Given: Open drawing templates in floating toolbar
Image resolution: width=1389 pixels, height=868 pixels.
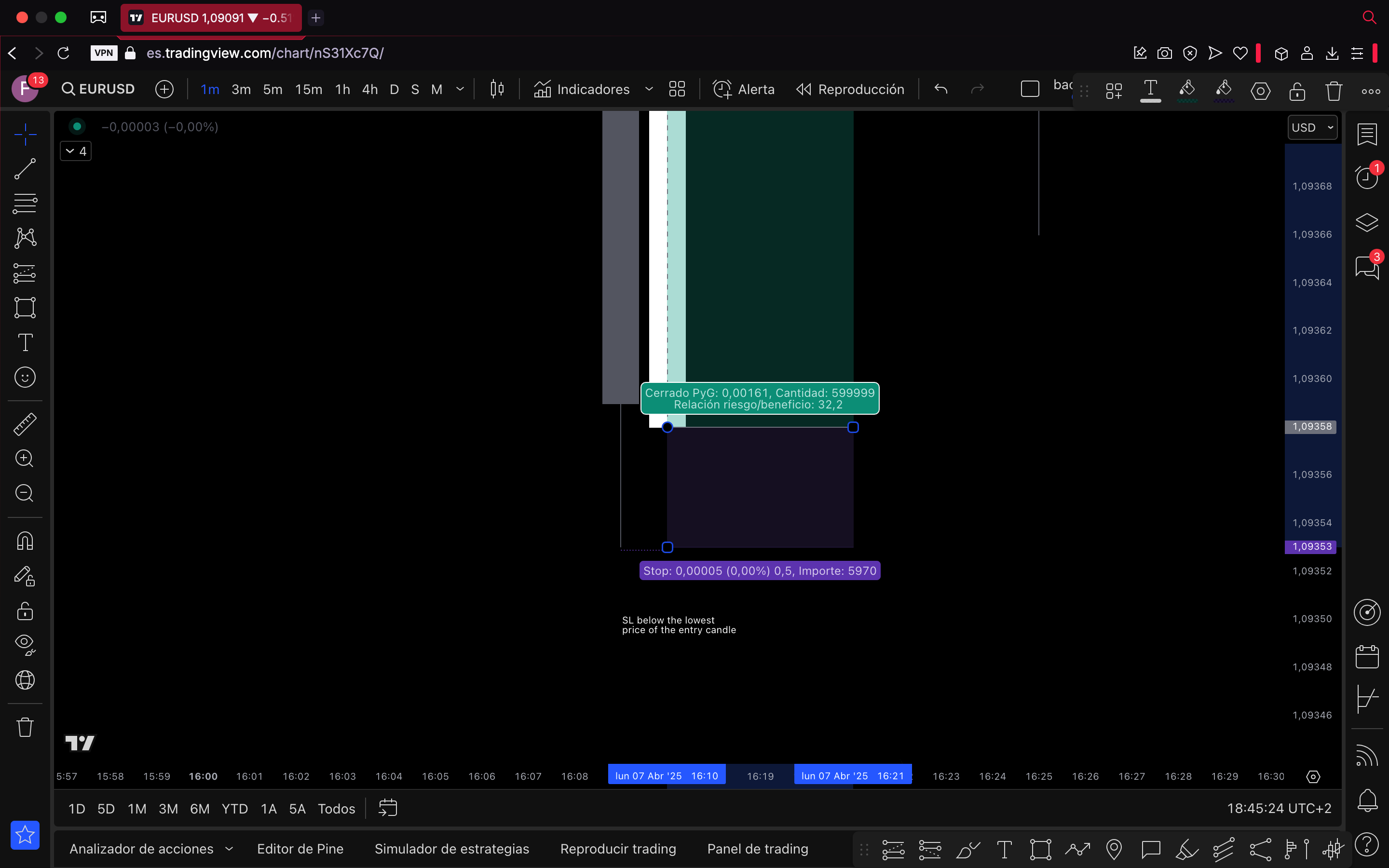Looking at the screenshot, I should pos(1114,91).
